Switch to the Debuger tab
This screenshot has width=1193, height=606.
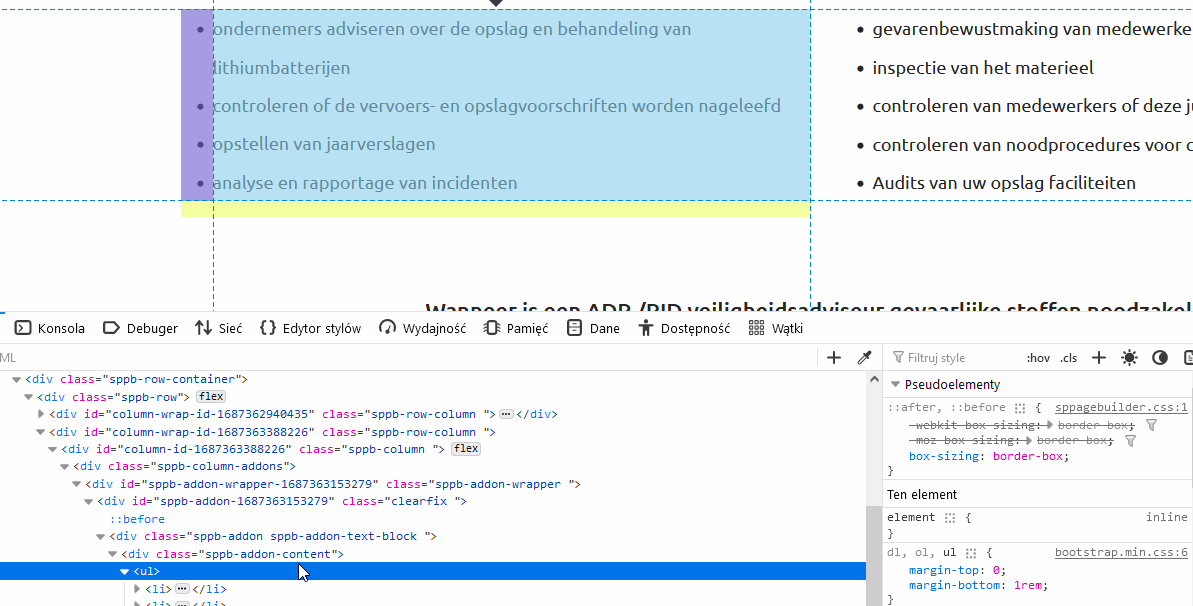(x=140, y=328)
